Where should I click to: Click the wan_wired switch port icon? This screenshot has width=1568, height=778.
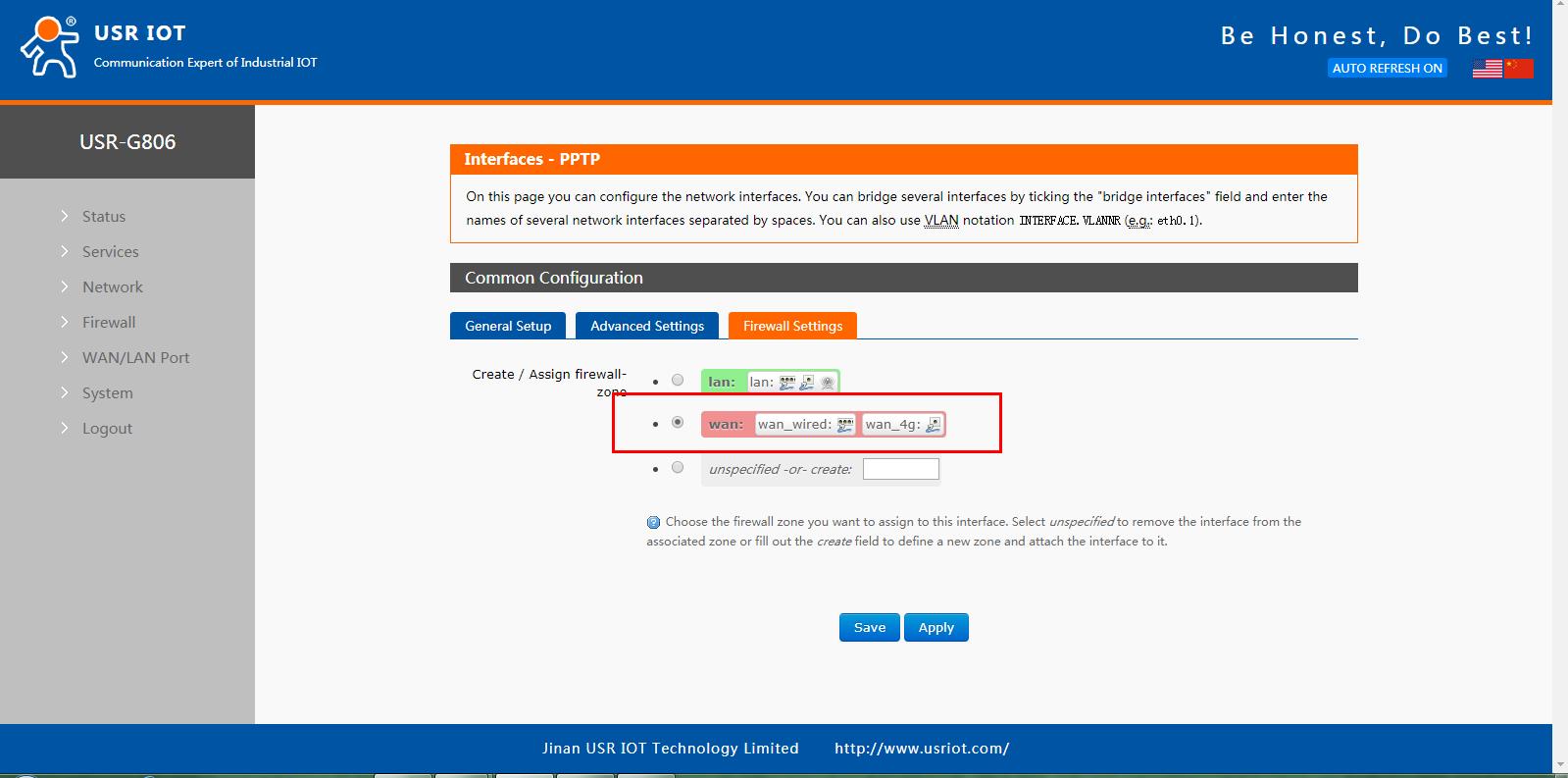pos(845,425)
